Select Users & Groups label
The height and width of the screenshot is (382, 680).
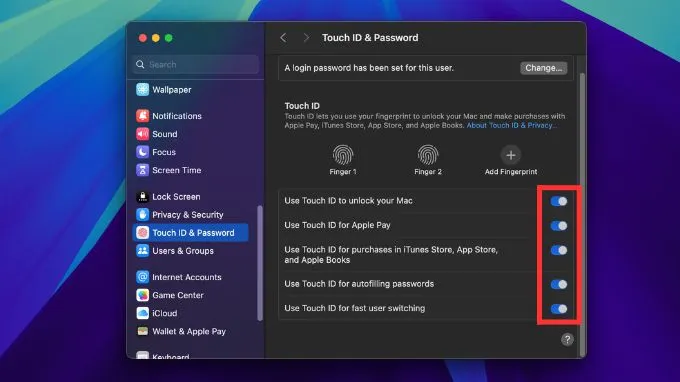183,251
